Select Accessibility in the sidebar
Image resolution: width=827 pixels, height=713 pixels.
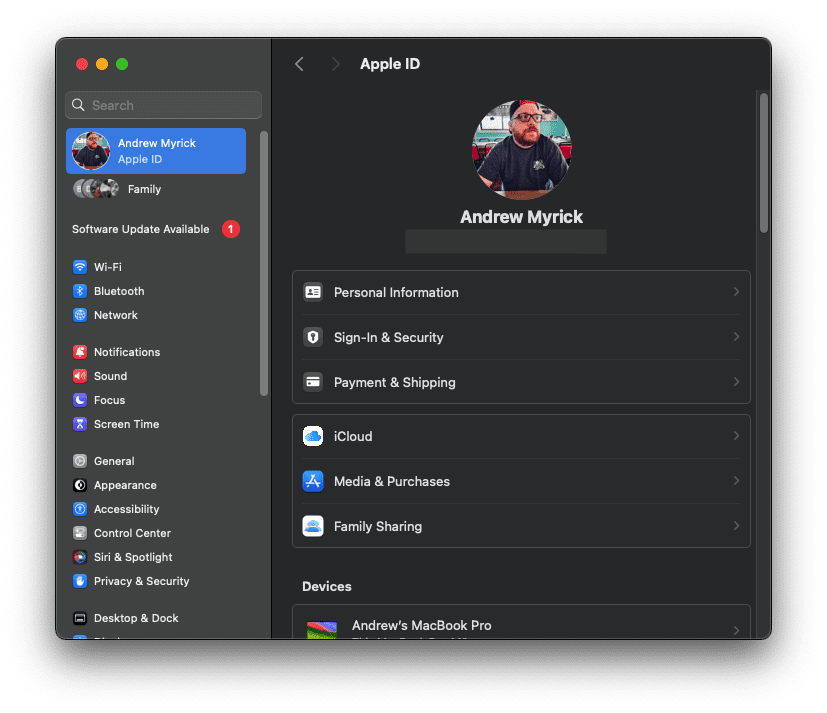pos(156,509)
